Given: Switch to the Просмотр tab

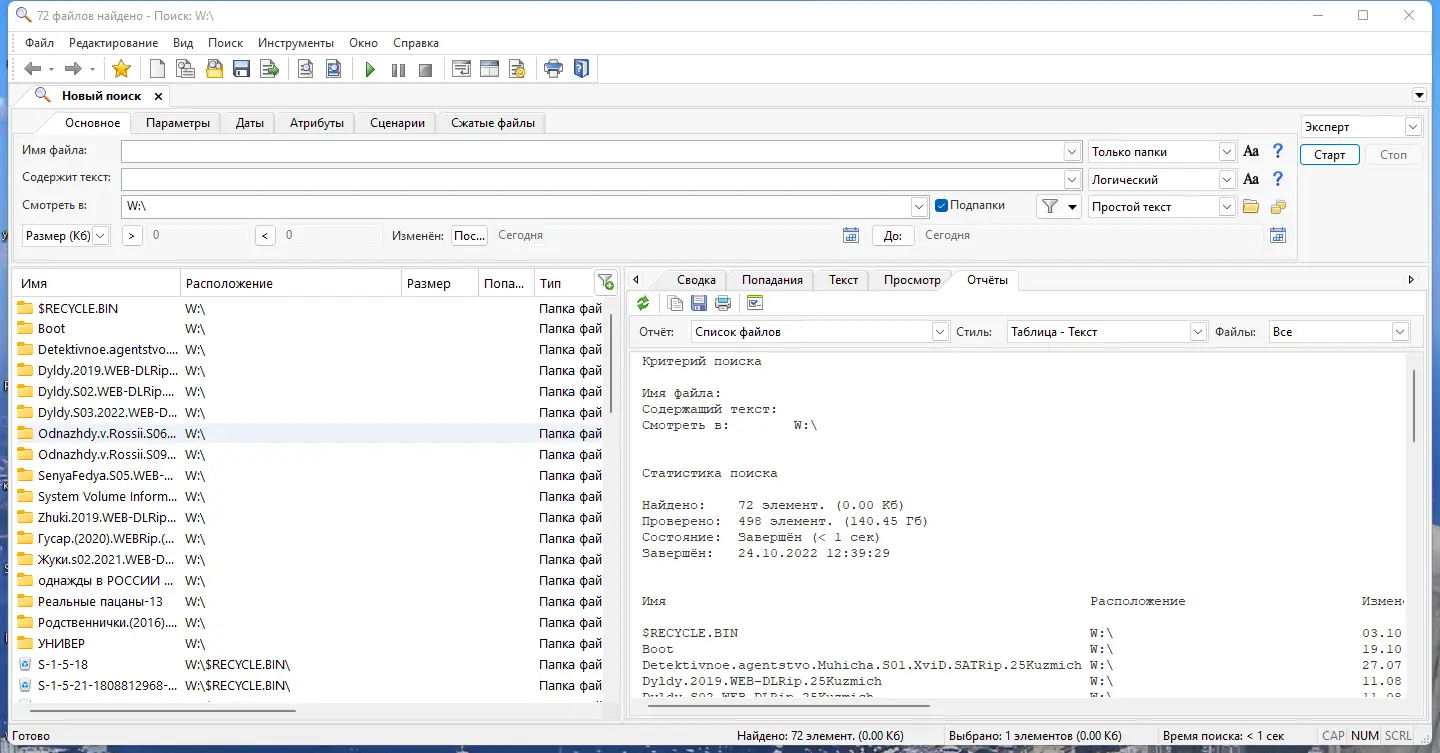Looking at the screenshot, I should point(913,280).
